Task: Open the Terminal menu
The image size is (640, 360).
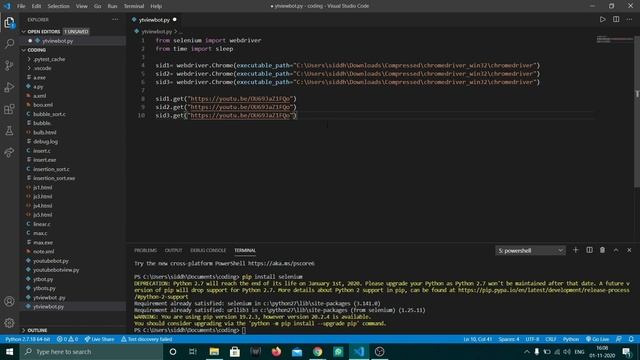Action: click(x=134, y=6)
